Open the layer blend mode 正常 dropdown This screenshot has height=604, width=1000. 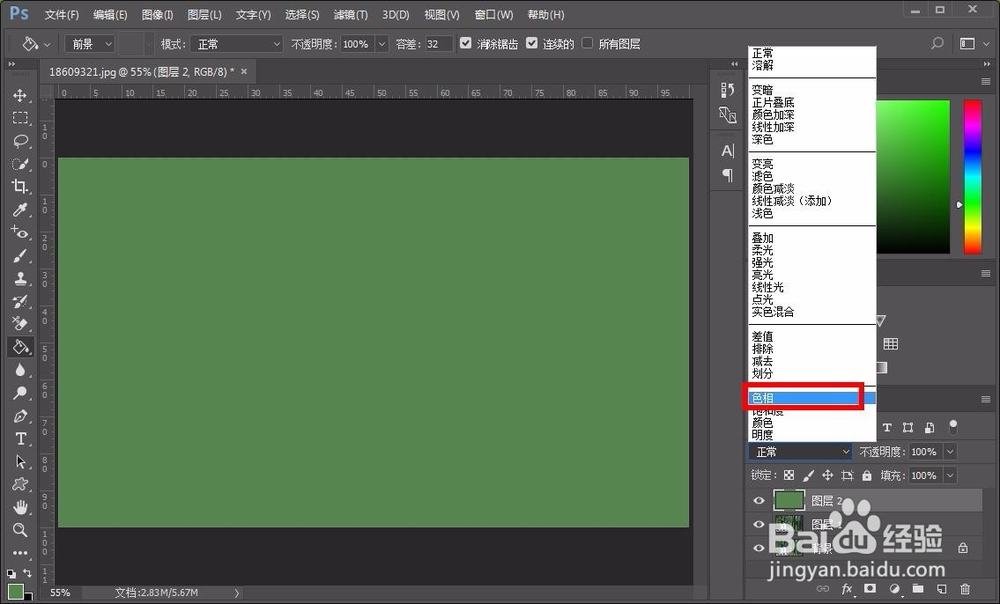pos(800,452)
